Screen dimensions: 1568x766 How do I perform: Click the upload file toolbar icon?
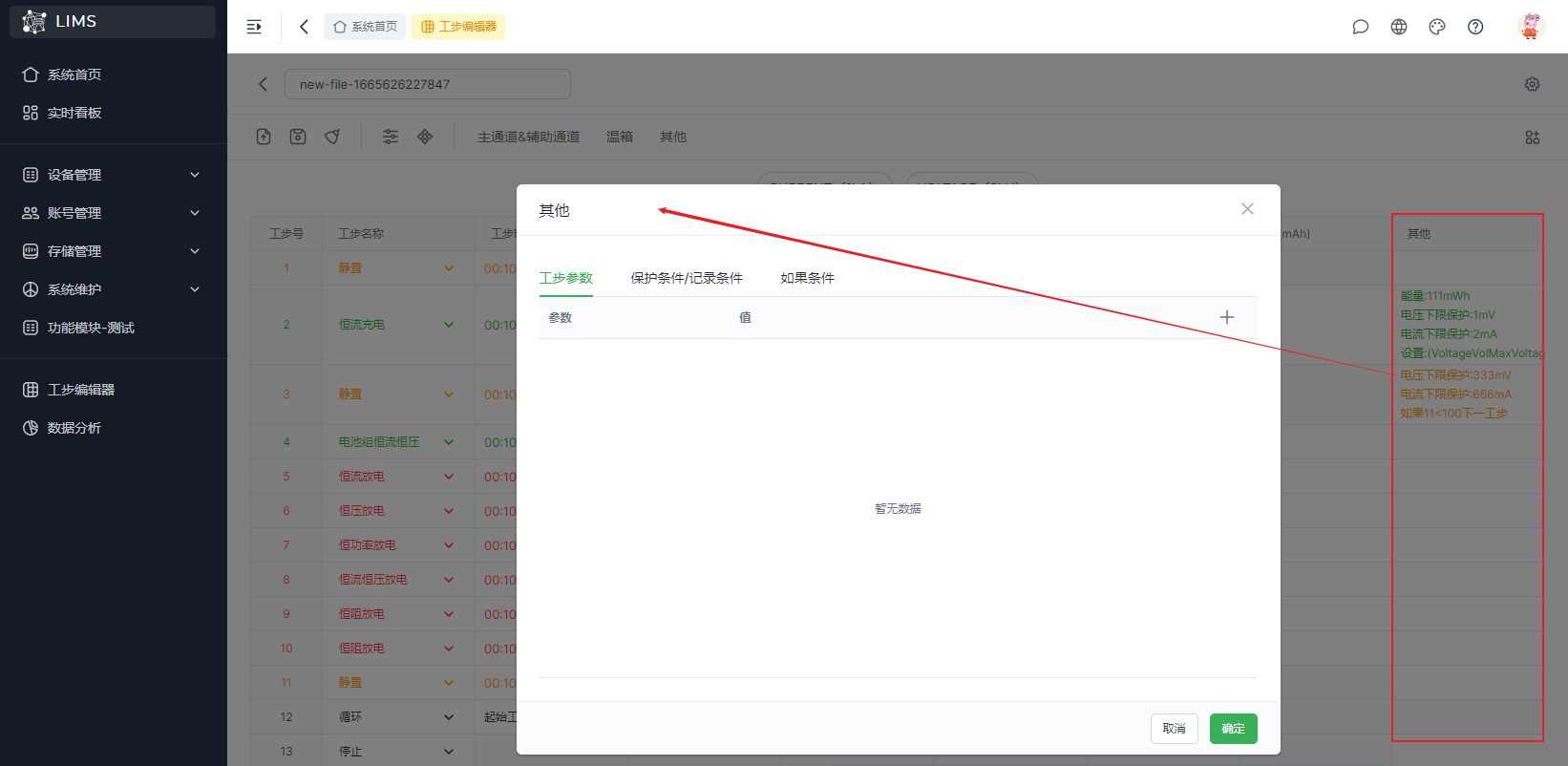tap(264, 137)
